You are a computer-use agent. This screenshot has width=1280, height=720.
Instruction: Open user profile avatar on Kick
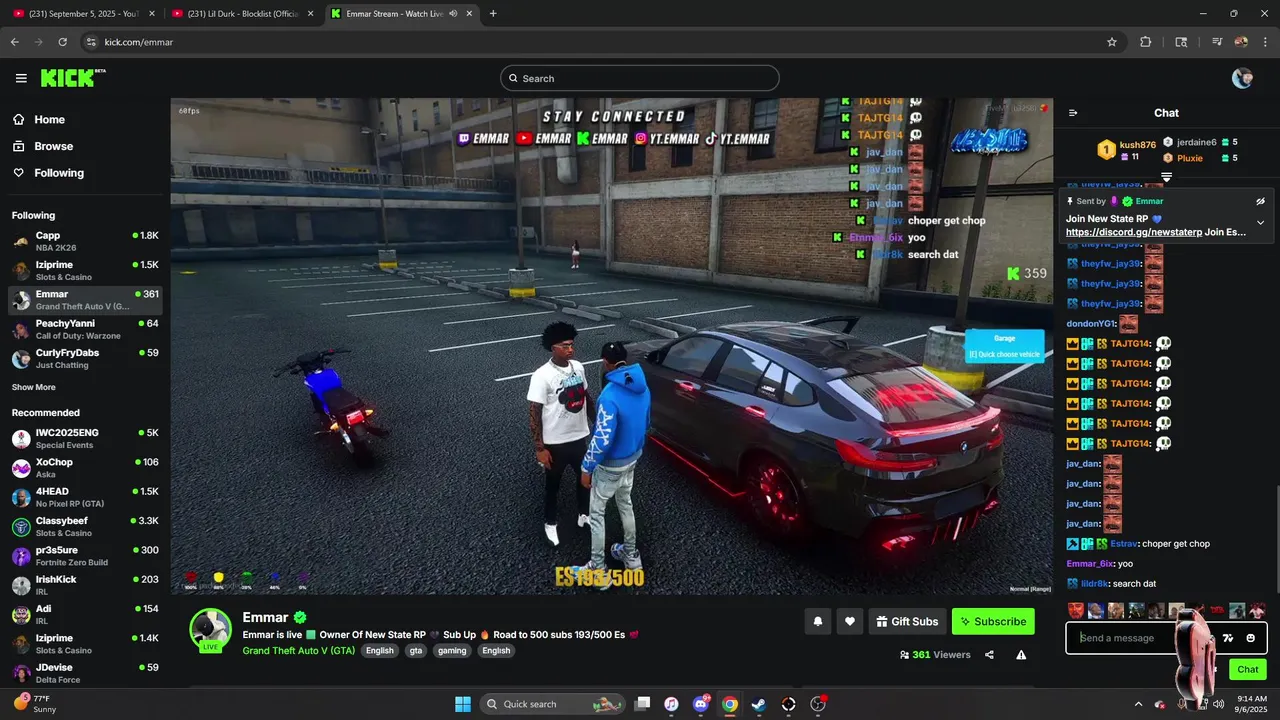click(x=1242, y=78)
